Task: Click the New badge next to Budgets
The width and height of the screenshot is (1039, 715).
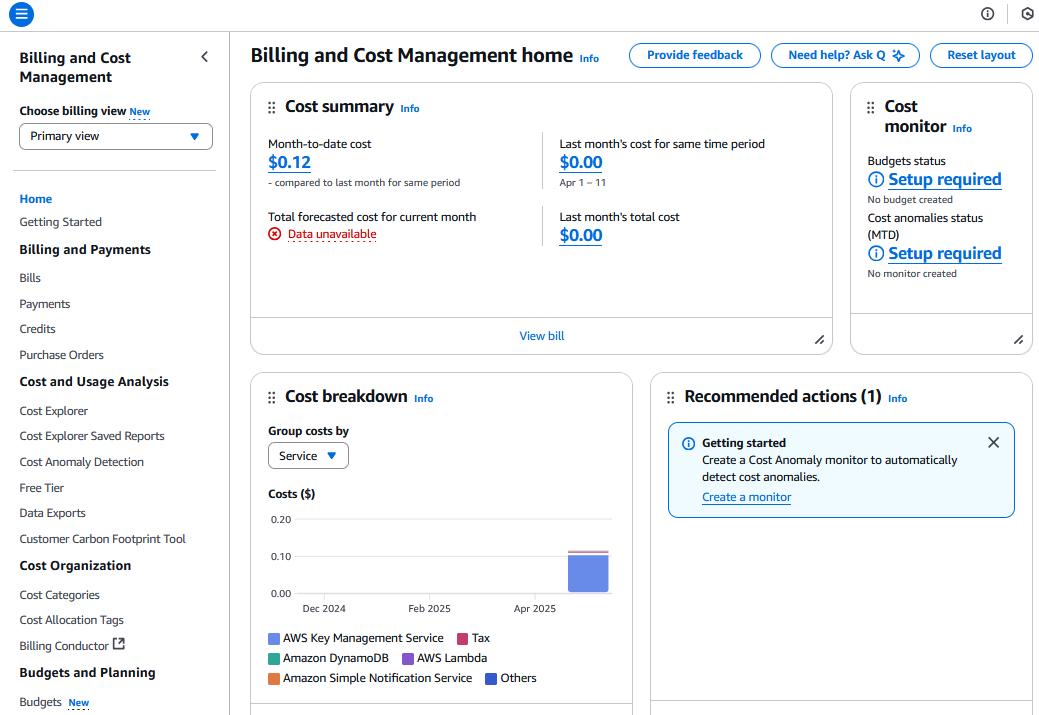Action: [79, 703]
